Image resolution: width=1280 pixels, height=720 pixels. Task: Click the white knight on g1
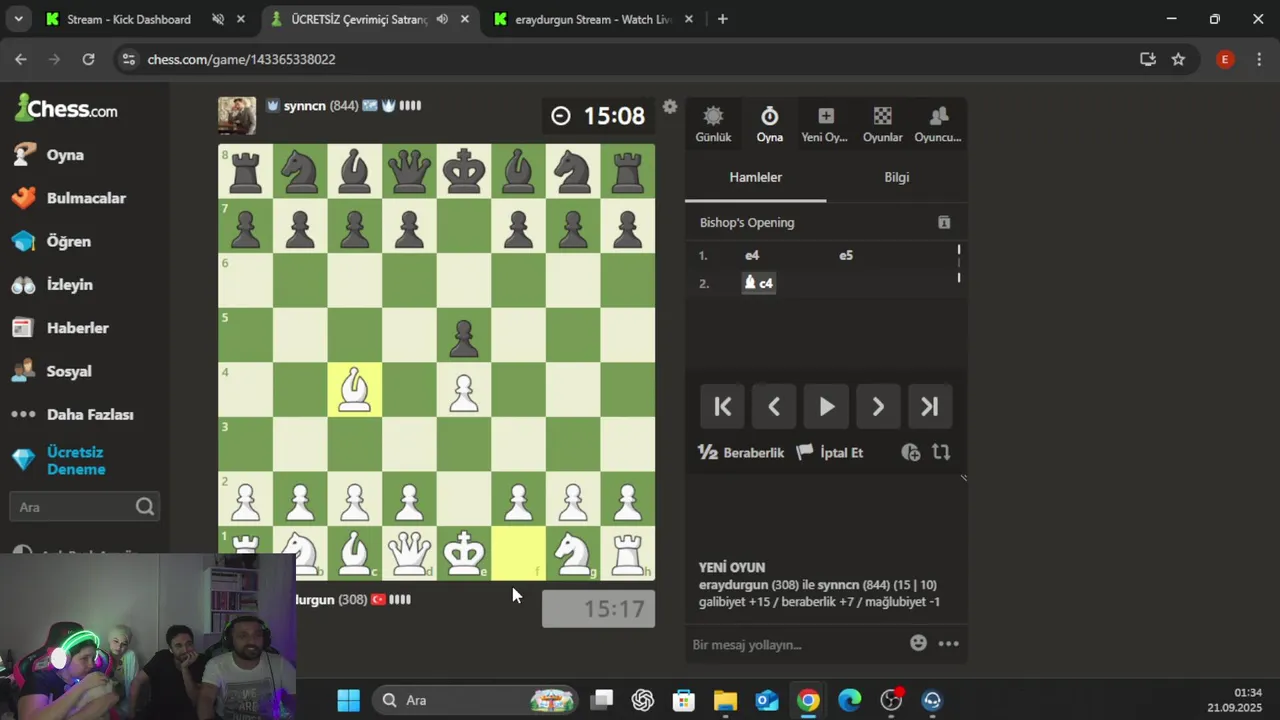[573, 553]
